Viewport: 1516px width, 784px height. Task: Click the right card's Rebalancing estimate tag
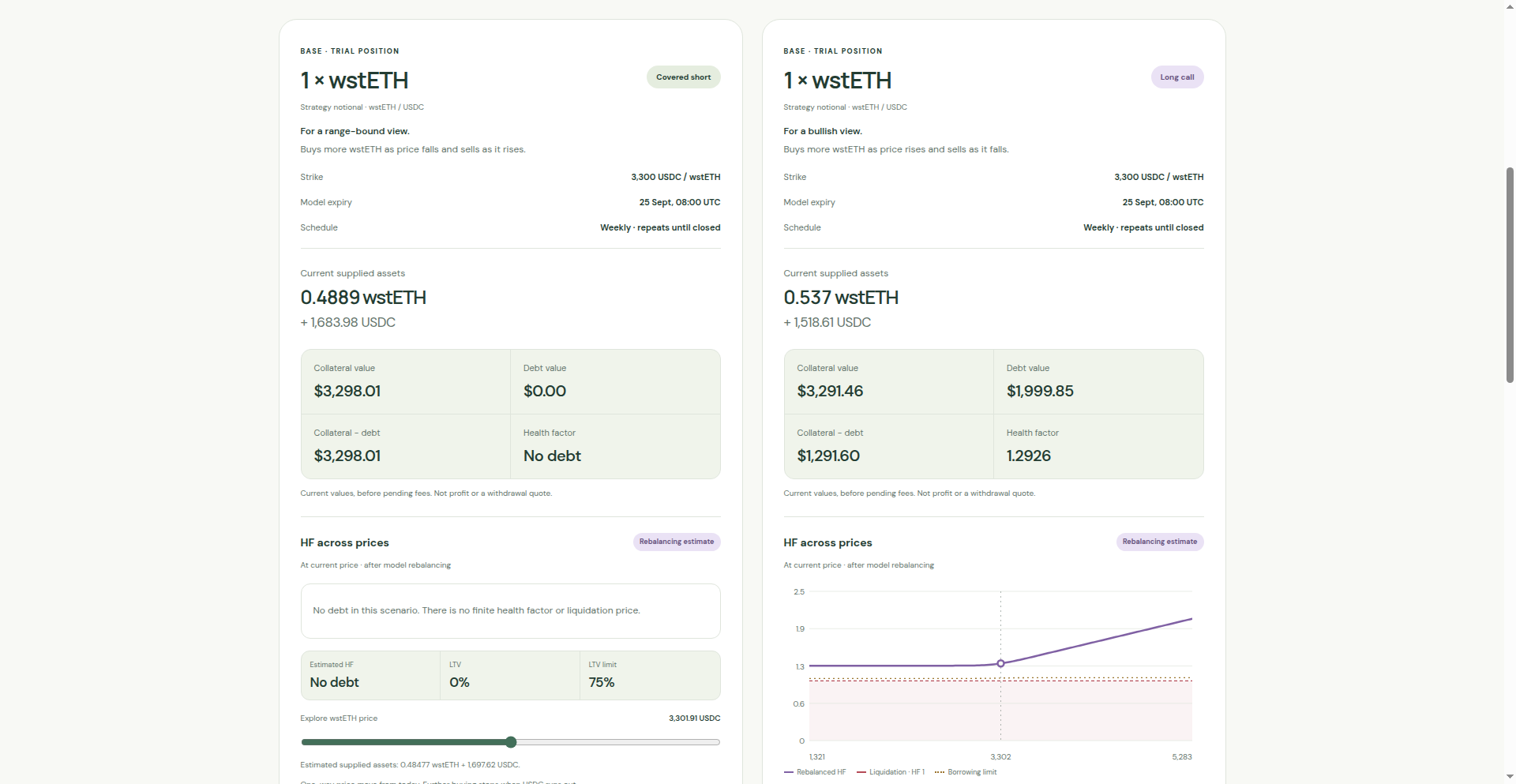1160,542
